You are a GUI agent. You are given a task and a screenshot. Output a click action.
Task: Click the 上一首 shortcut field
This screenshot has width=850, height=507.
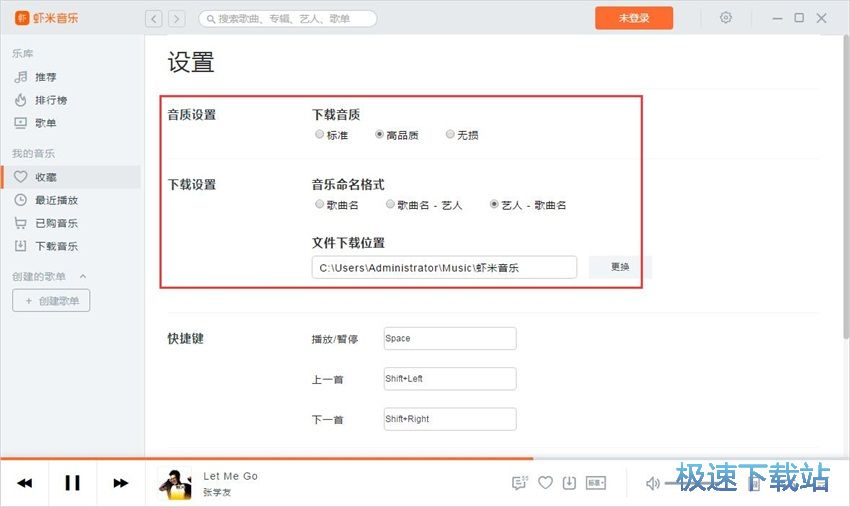(450, 378)
